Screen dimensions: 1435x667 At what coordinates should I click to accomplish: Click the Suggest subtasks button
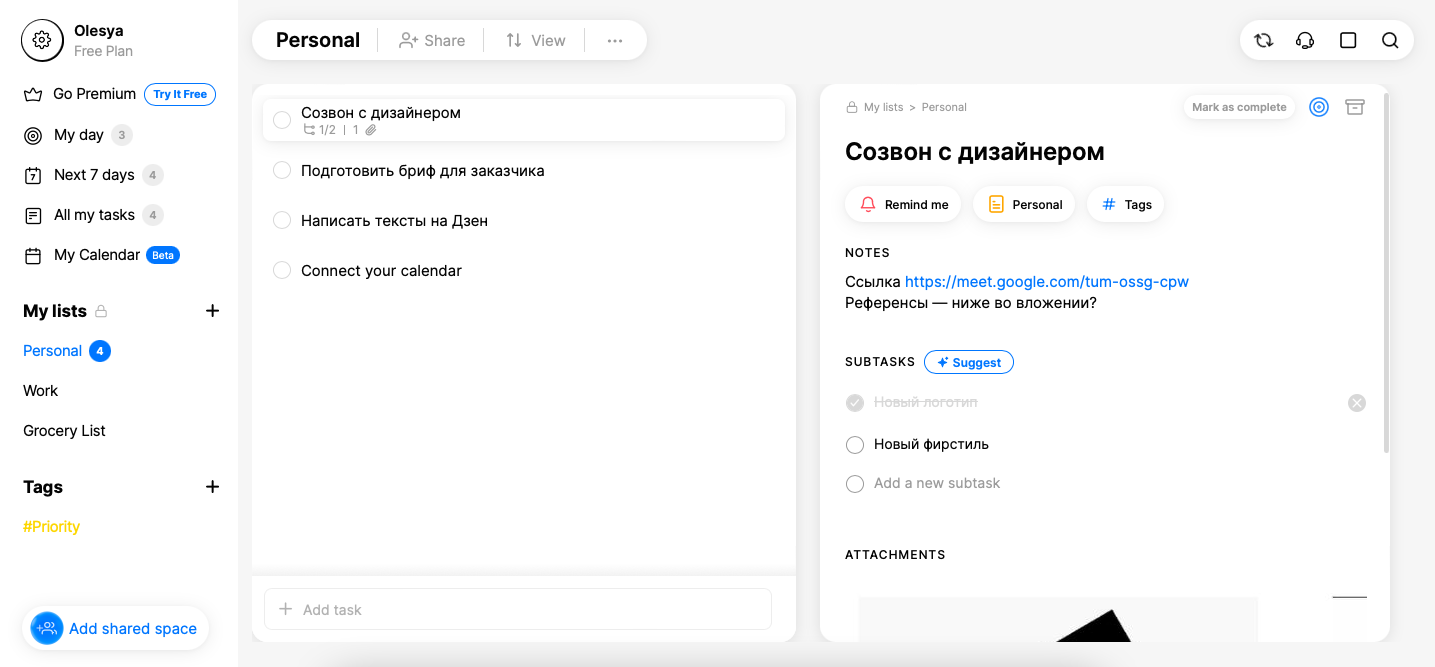969,362
